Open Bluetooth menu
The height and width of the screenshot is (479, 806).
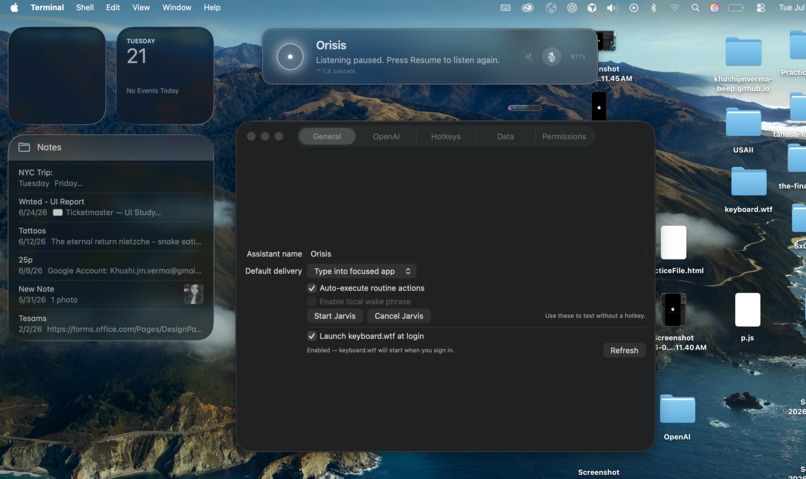coord(653,8)
